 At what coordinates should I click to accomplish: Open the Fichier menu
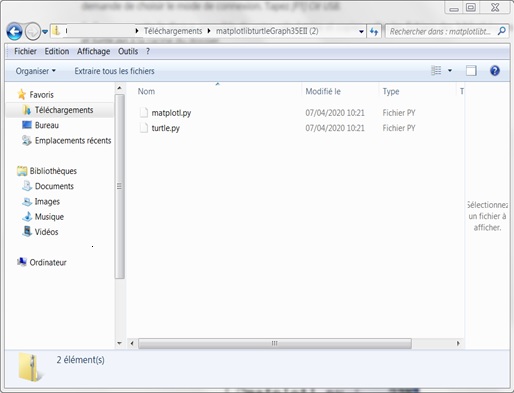25,51
